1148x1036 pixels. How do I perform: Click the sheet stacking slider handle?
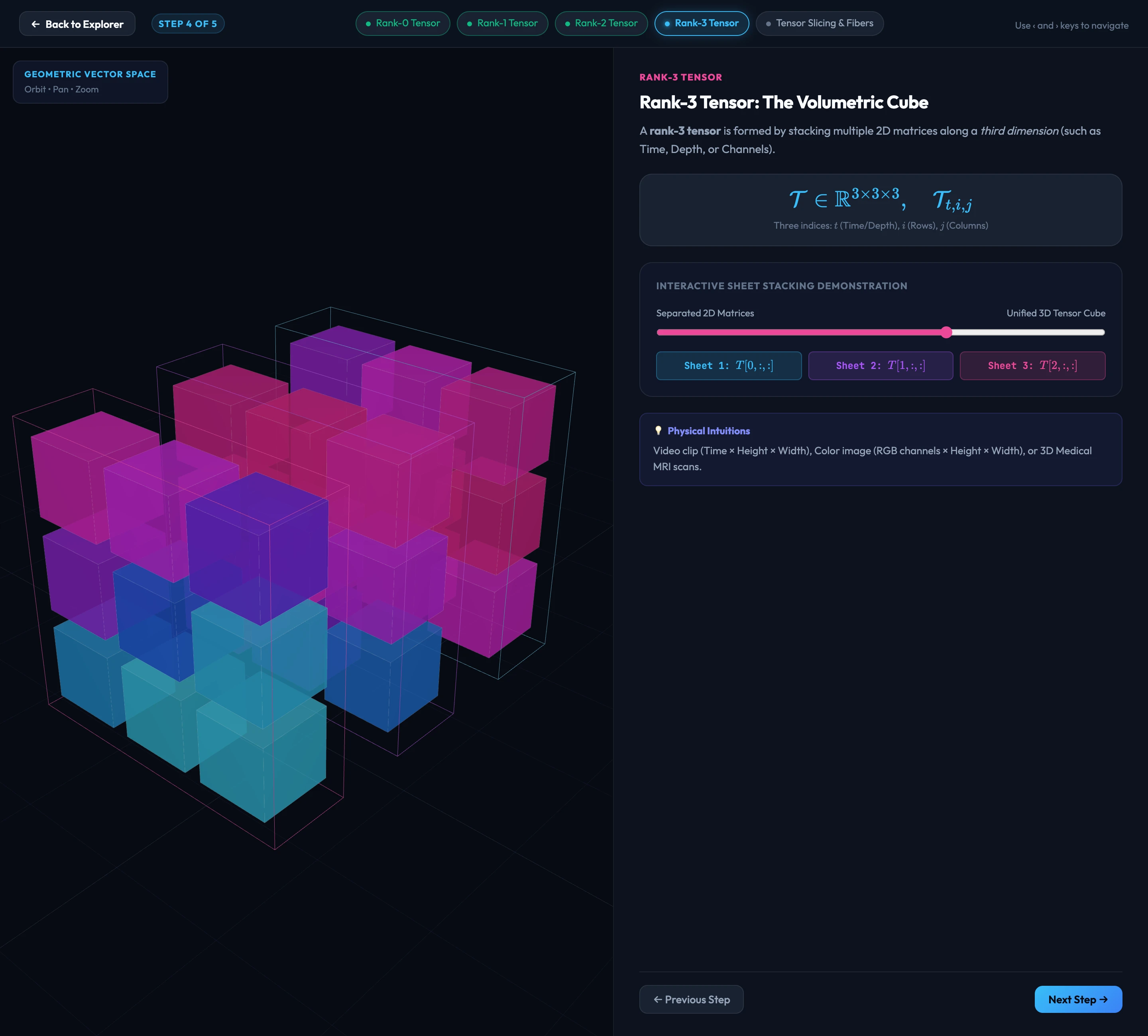946,332
